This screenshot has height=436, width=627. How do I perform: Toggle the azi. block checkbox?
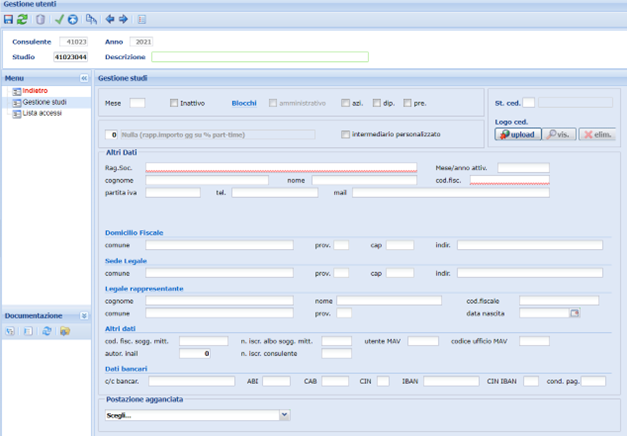coord(345,103)
